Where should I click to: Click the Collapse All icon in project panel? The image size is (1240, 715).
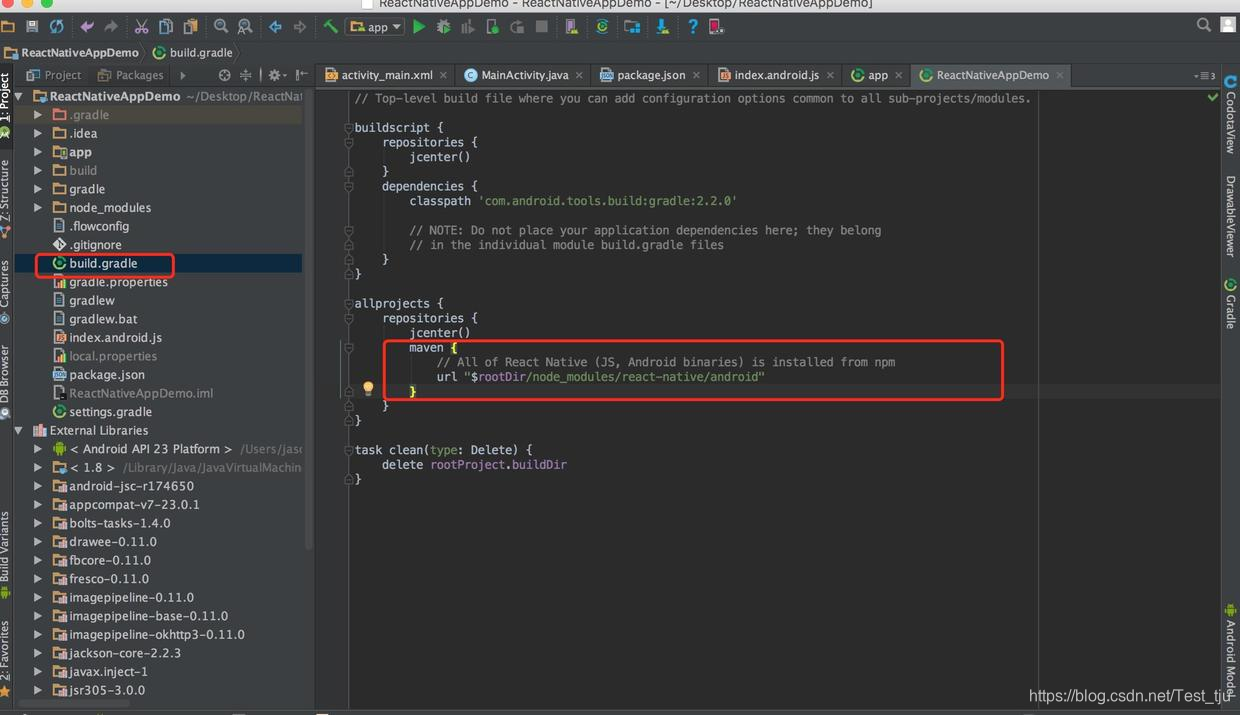tap(246, 75)
